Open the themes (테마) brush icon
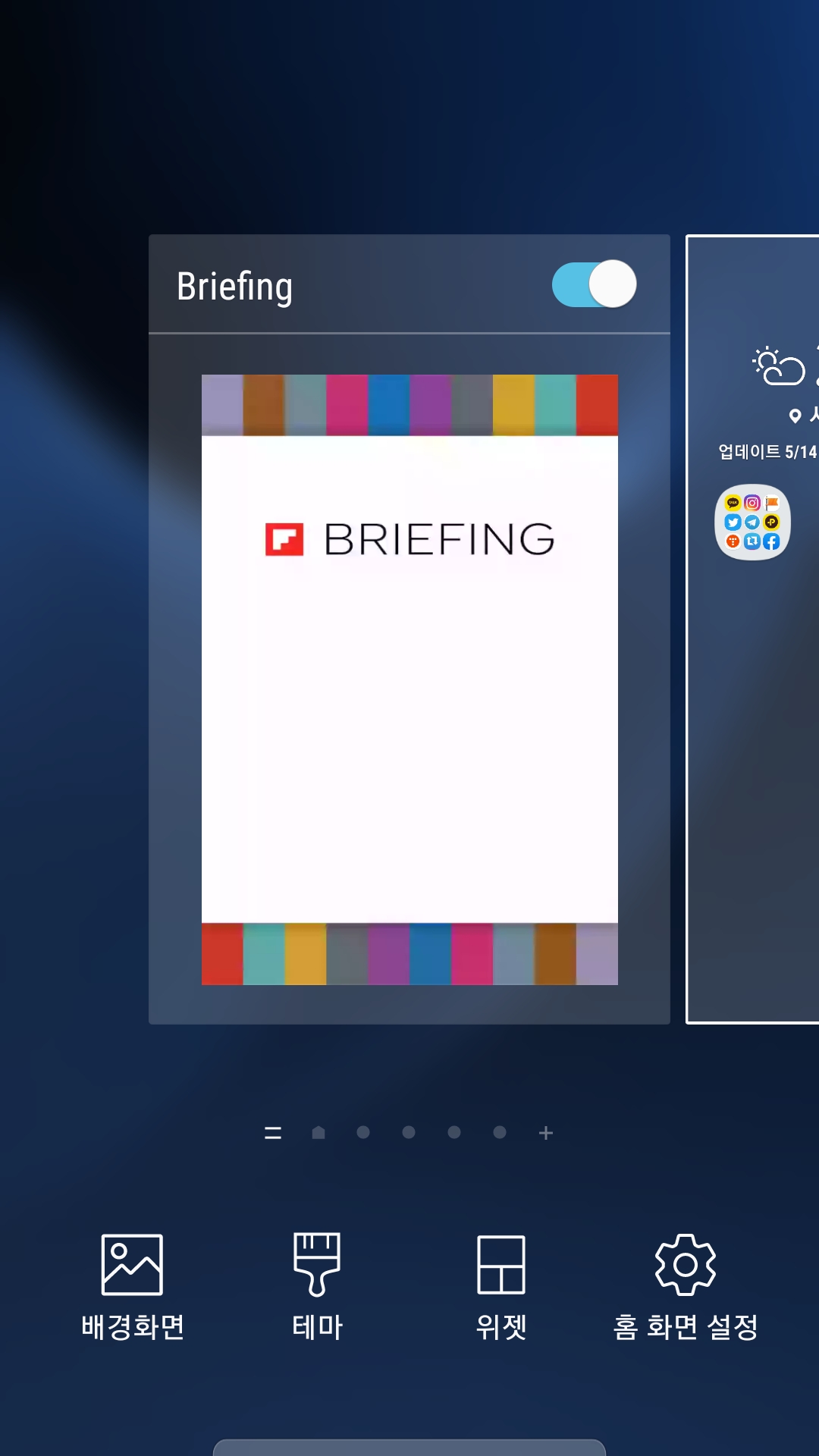 317,1264
